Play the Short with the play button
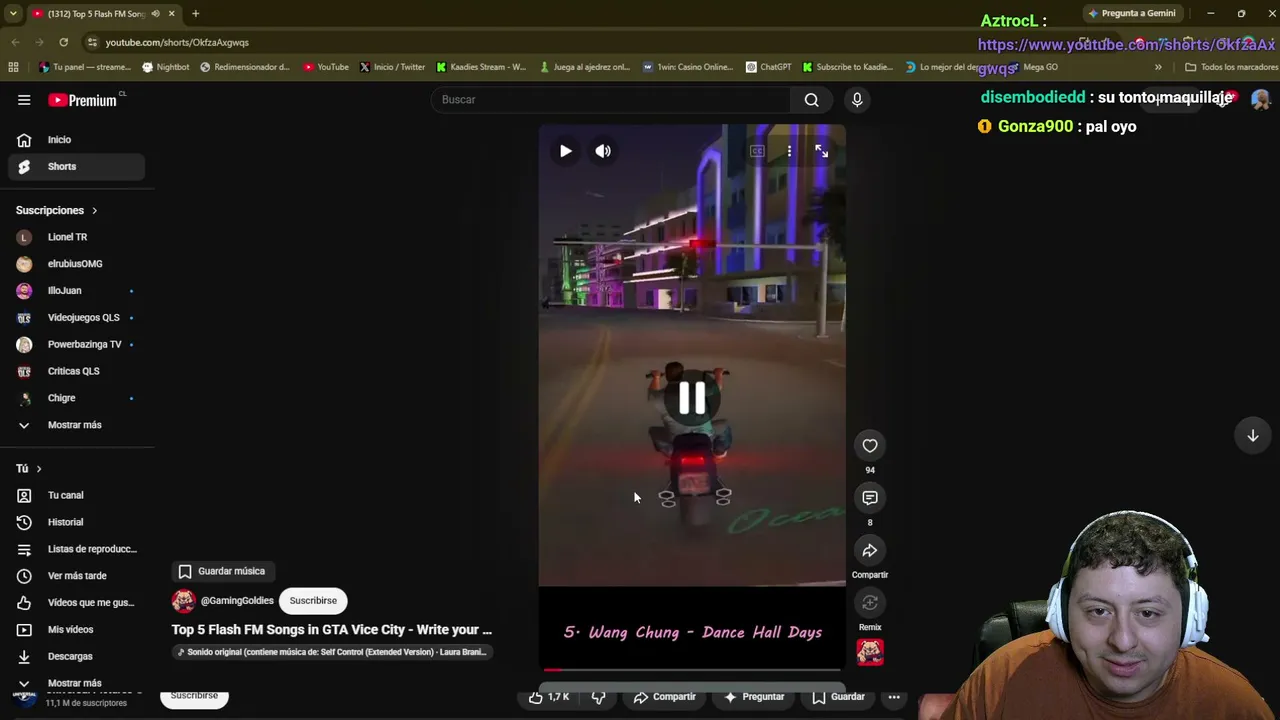This screenshot has height=720, width=1280. (x=566, y=151)
